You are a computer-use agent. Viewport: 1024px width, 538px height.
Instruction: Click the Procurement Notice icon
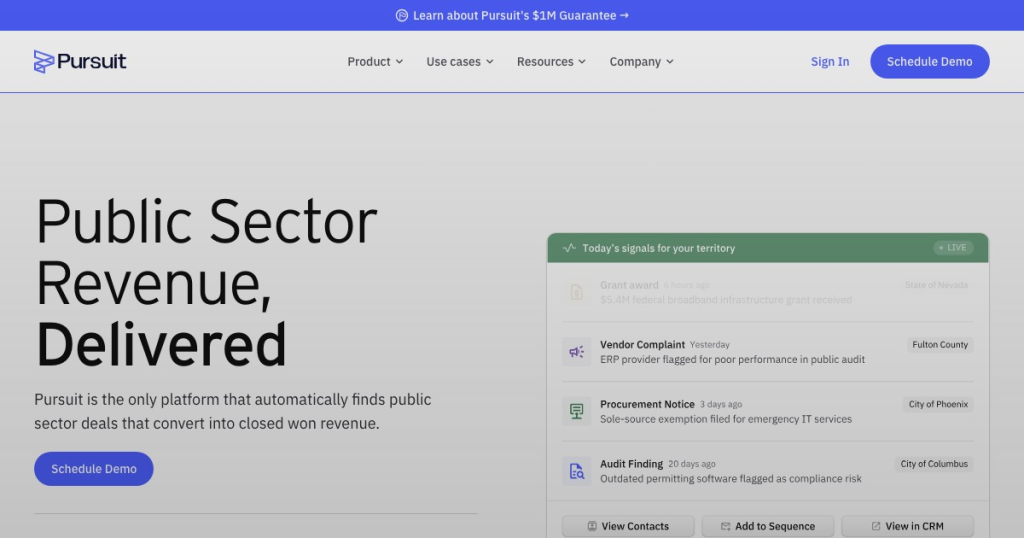[x=577, y=411]
